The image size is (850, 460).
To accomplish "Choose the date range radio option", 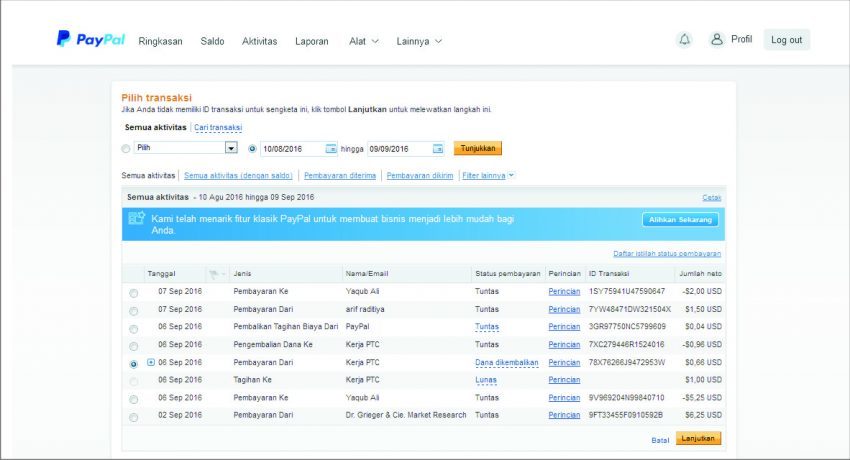I will point(252,149).
